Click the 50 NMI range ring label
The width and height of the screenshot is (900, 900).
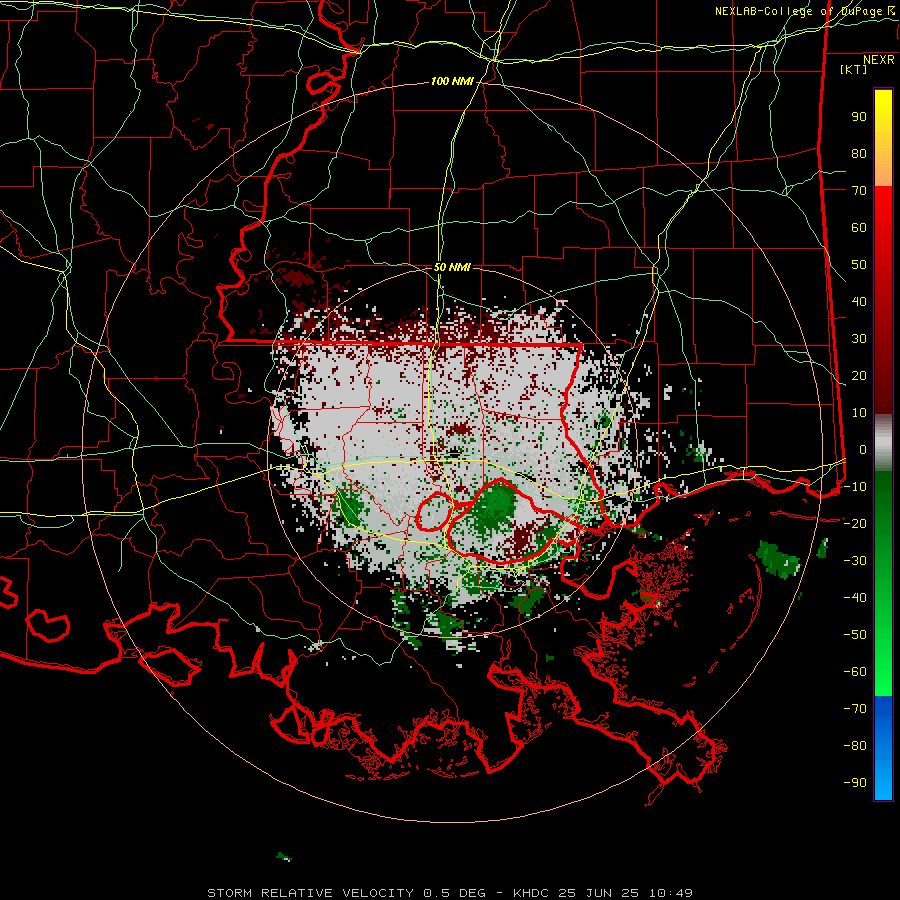coord(452,267)
